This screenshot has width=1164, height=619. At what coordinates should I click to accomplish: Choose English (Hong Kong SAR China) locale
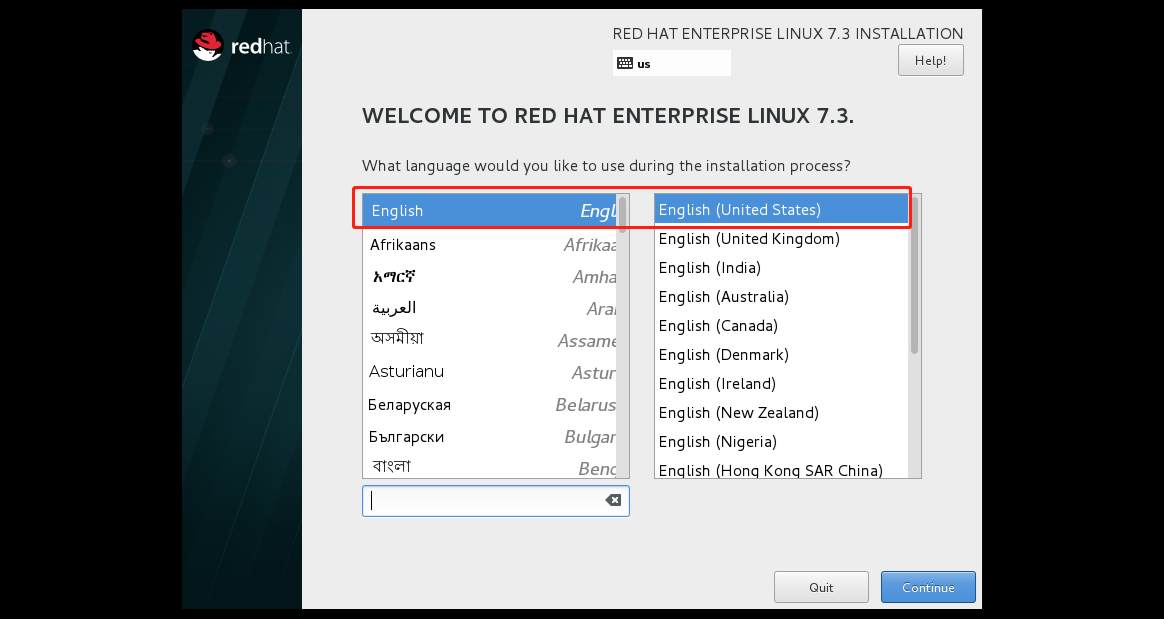[782, 468]
